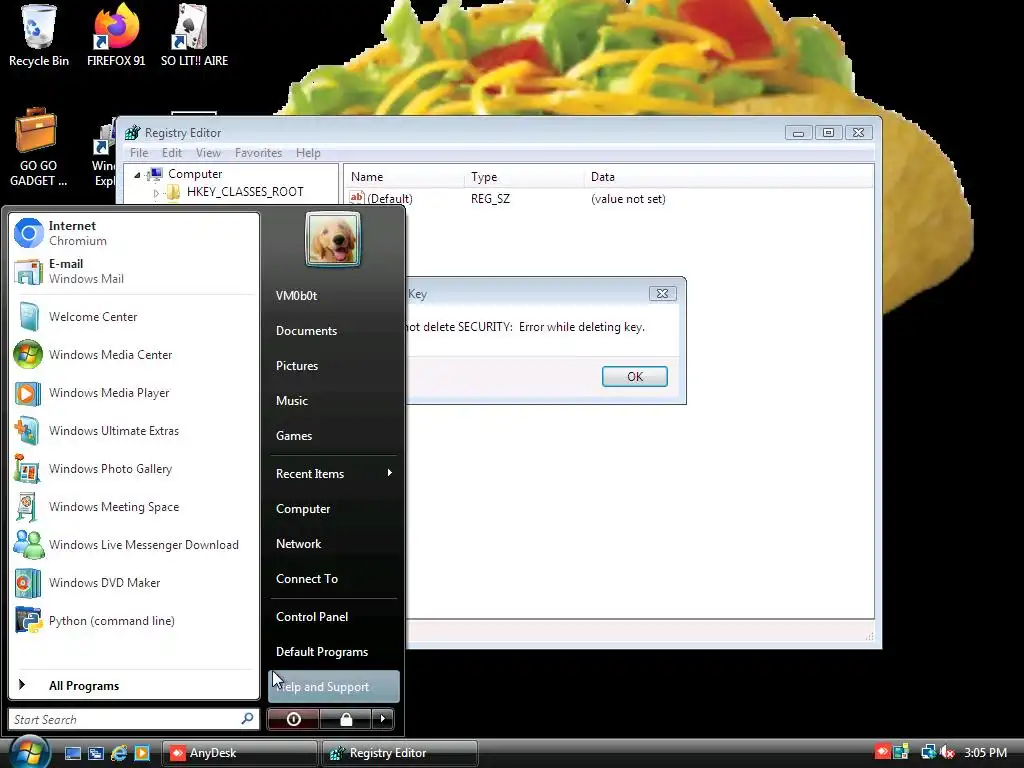Image resolution: width=1024 pixels, height=768 pixels.
Task: Launch Windows Media Center
Action: coord(134,355)
